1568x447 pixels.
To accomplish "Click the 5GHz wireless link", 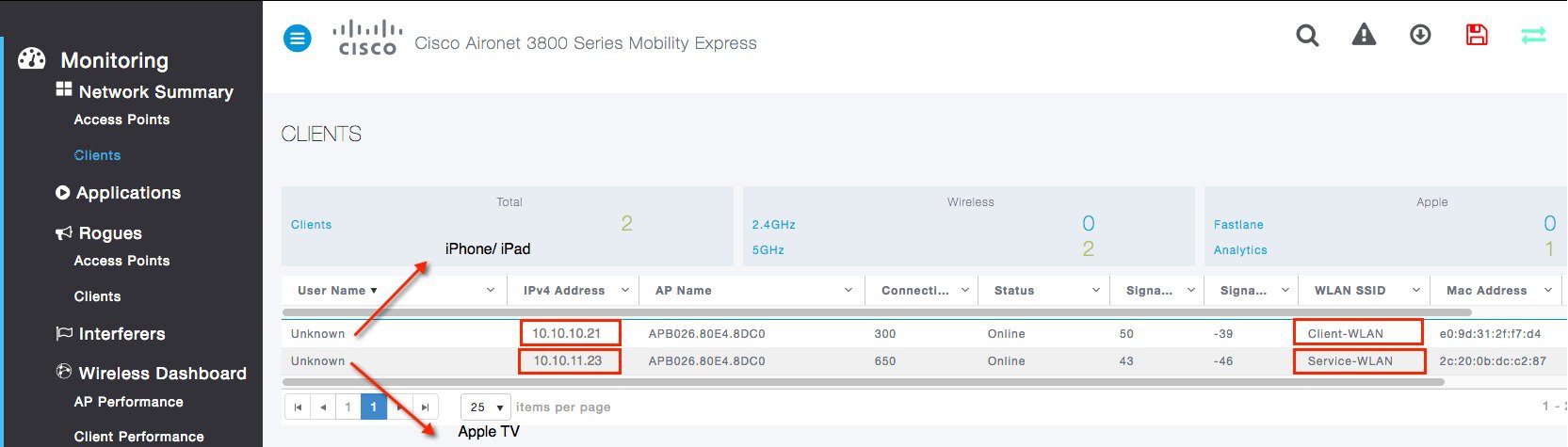I will pyautogui.click(x=768, y=250).
